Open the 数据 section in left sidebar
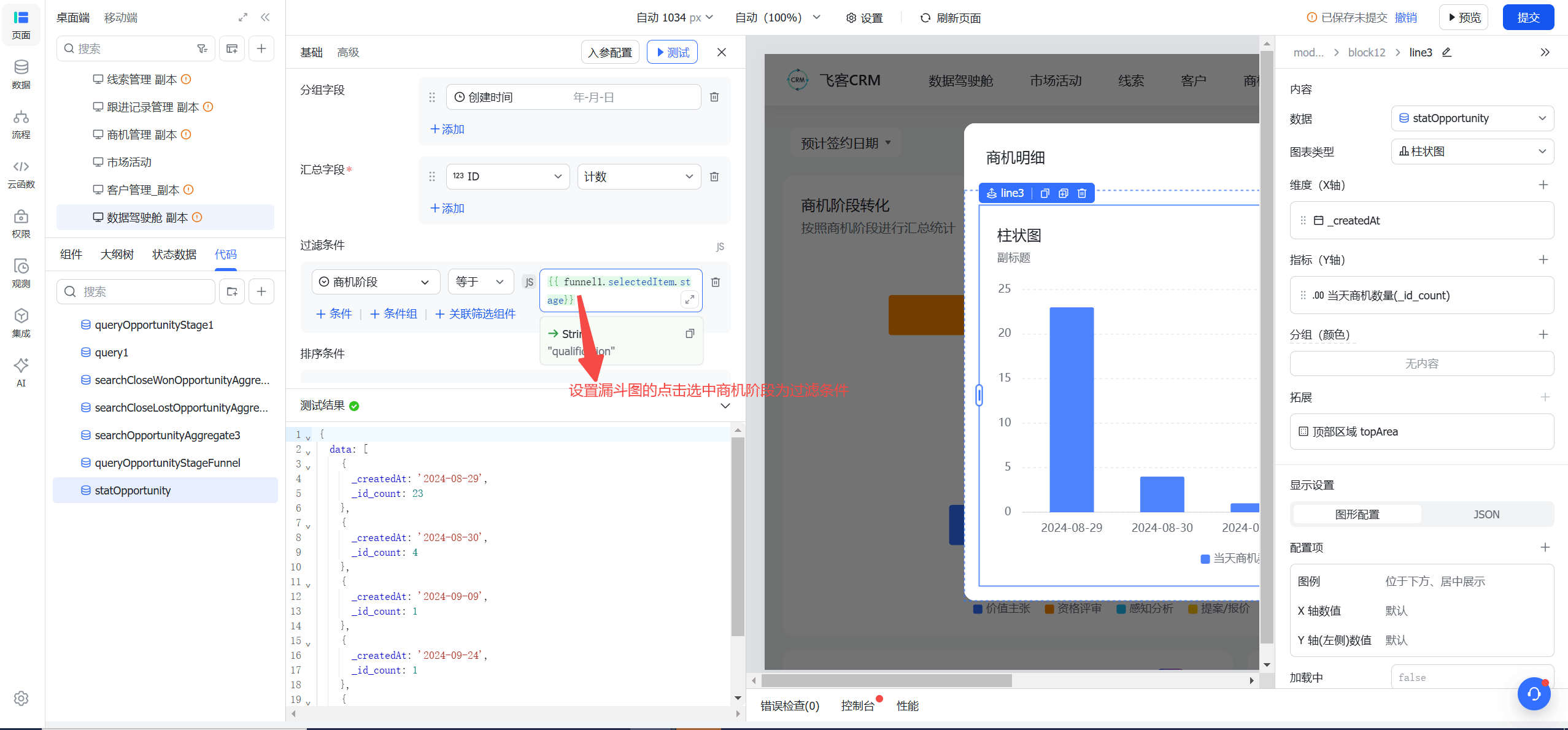 tap(21, 74)
